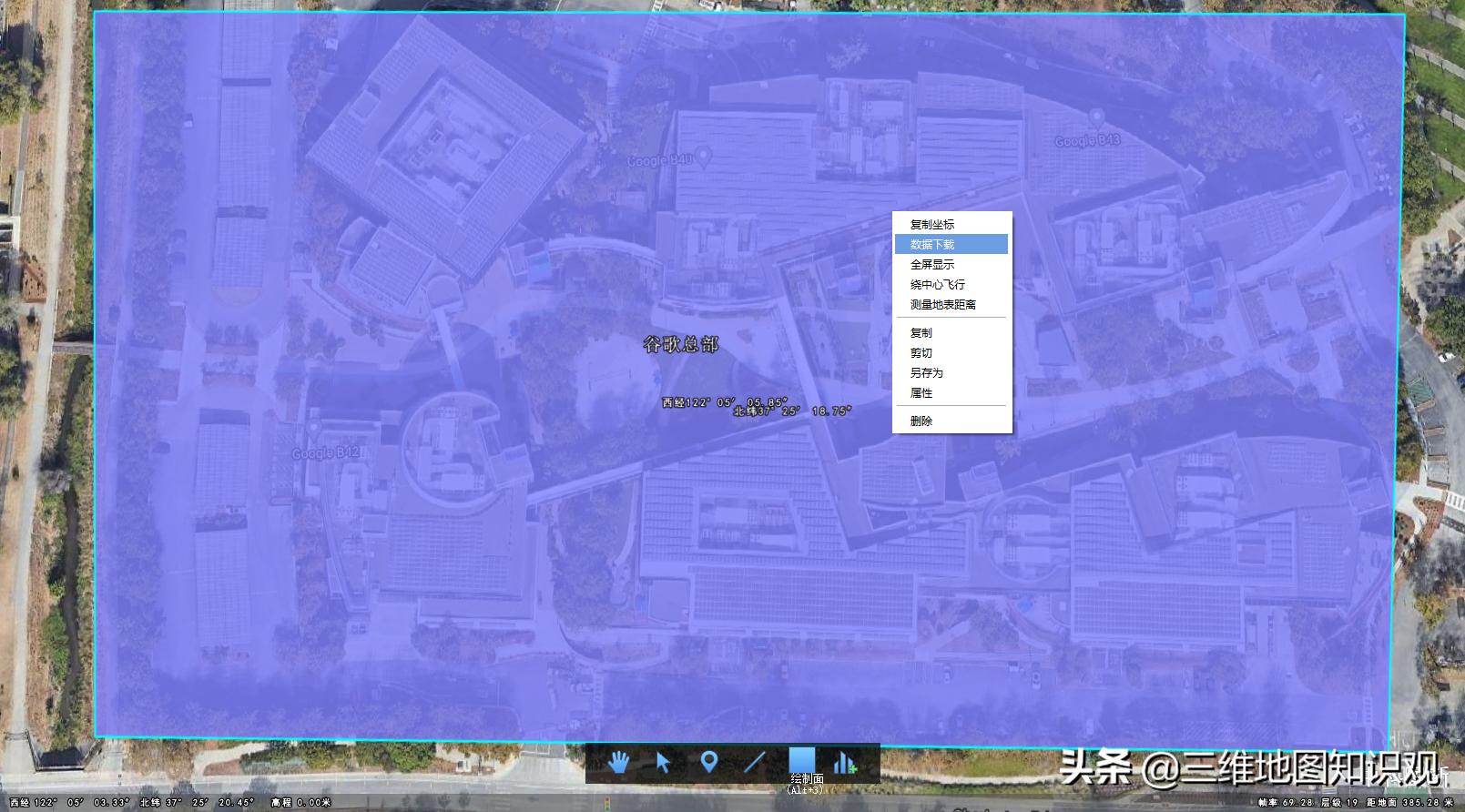Click the 距地面 385.28 米 readout

point(1410,802)
